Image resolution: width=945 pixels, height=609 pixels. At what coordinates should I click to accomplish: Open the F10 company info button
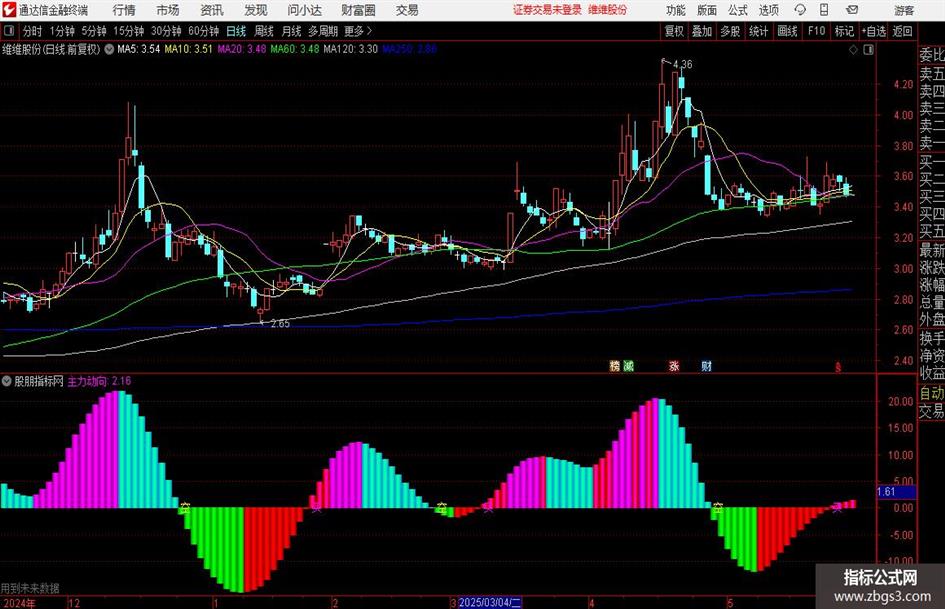817,31
